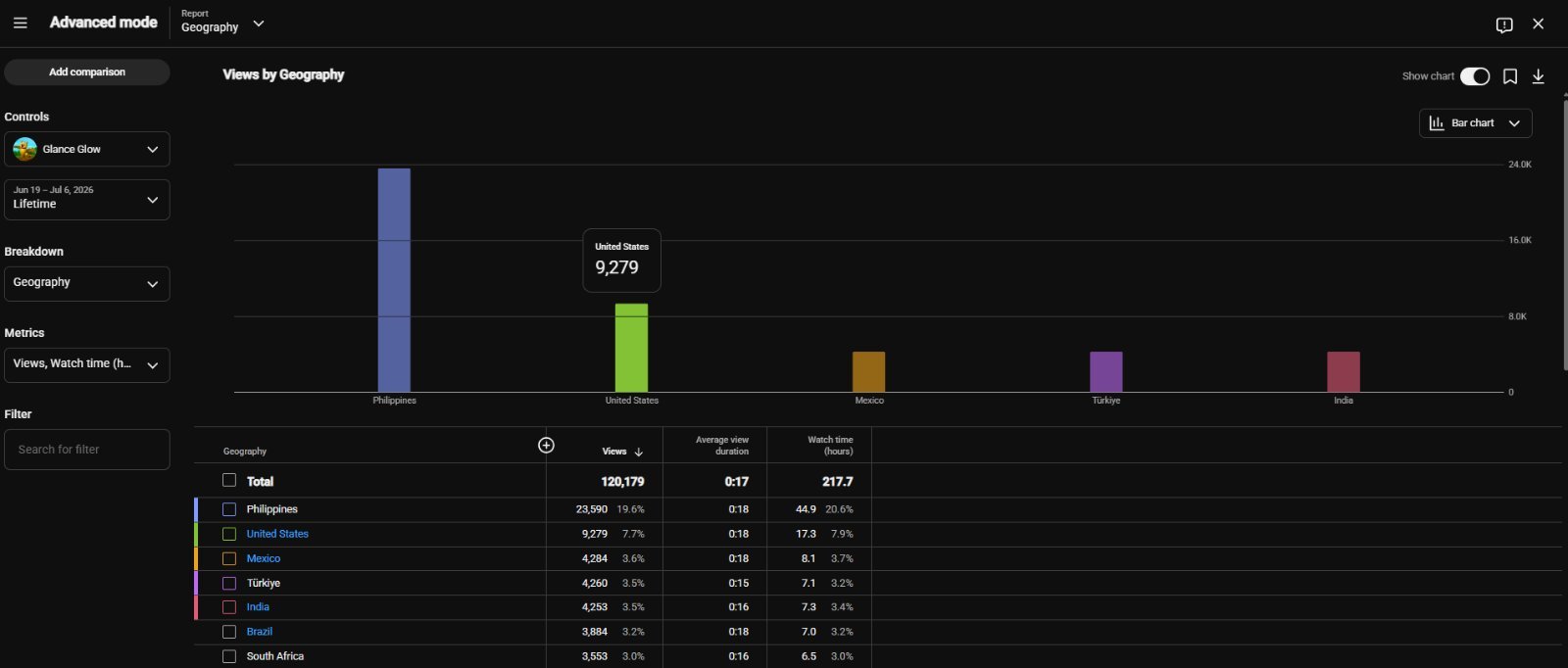Check the South Africa row checkbox

(x=229, y=656)
